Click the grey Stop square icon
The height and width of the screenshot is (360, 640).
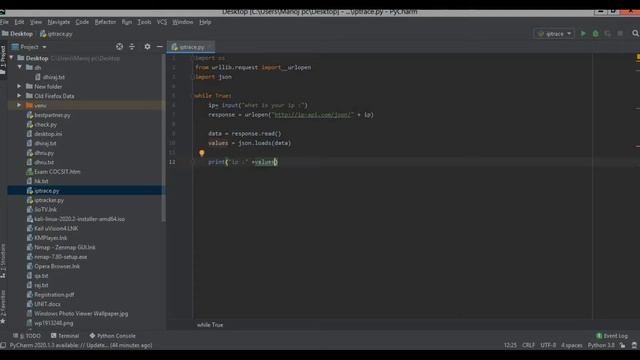click(620, 33)
